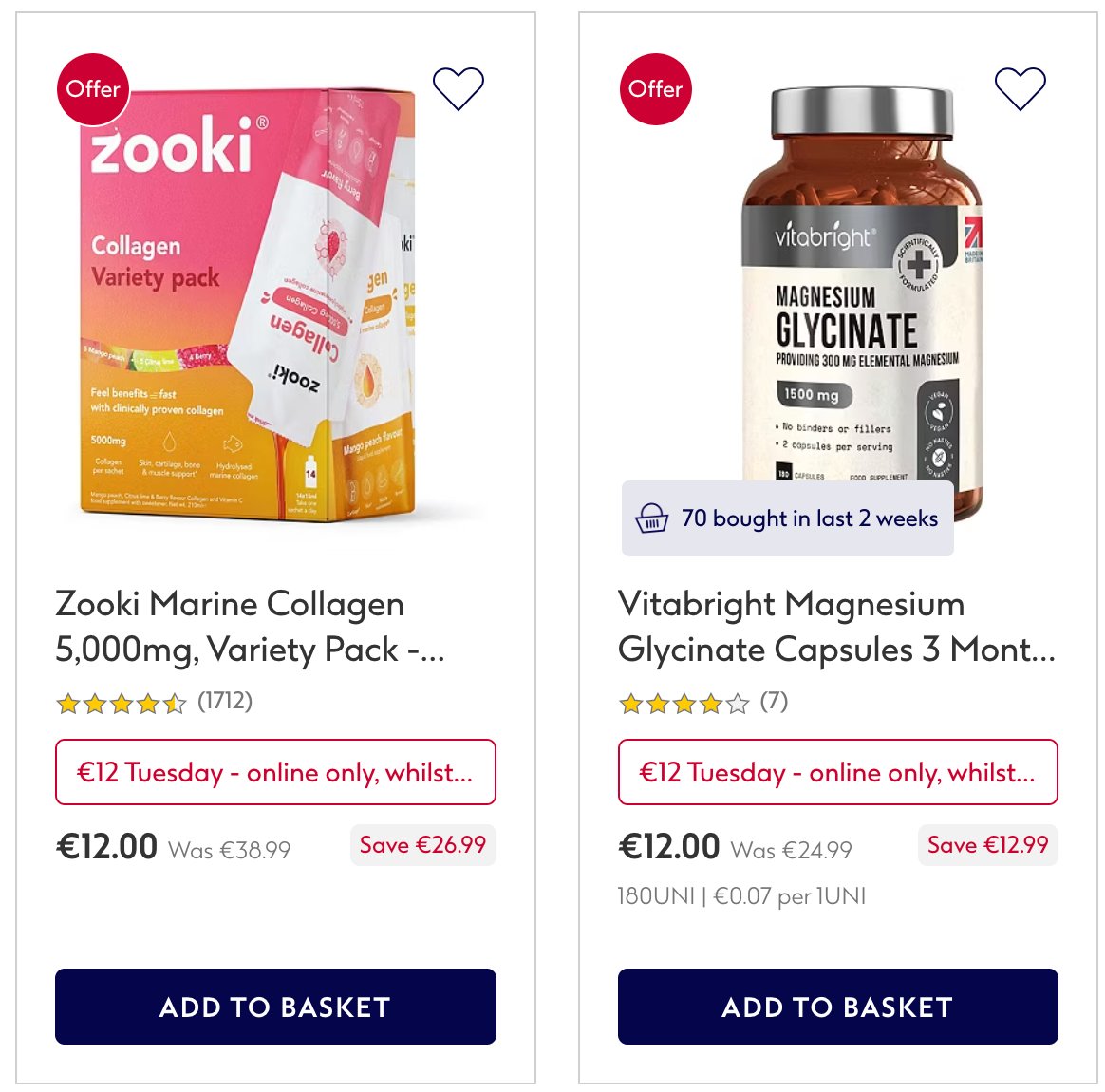Viewport: 1105px width, 1092px height.
Task: View Vitabright star rating reviews
Action: (x=684, y=704)
